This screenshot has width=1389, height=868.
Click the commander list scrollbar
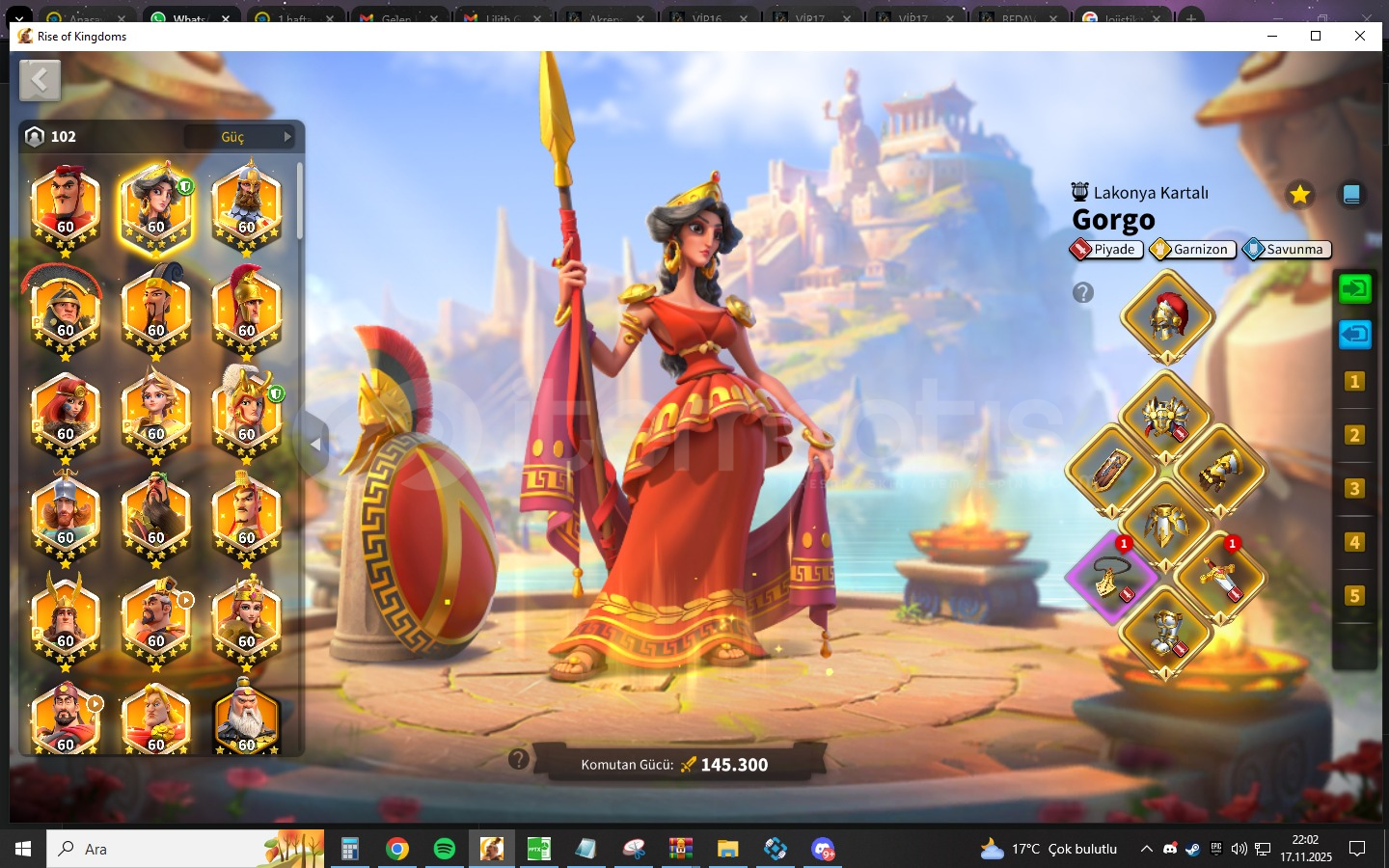point(300,201)
